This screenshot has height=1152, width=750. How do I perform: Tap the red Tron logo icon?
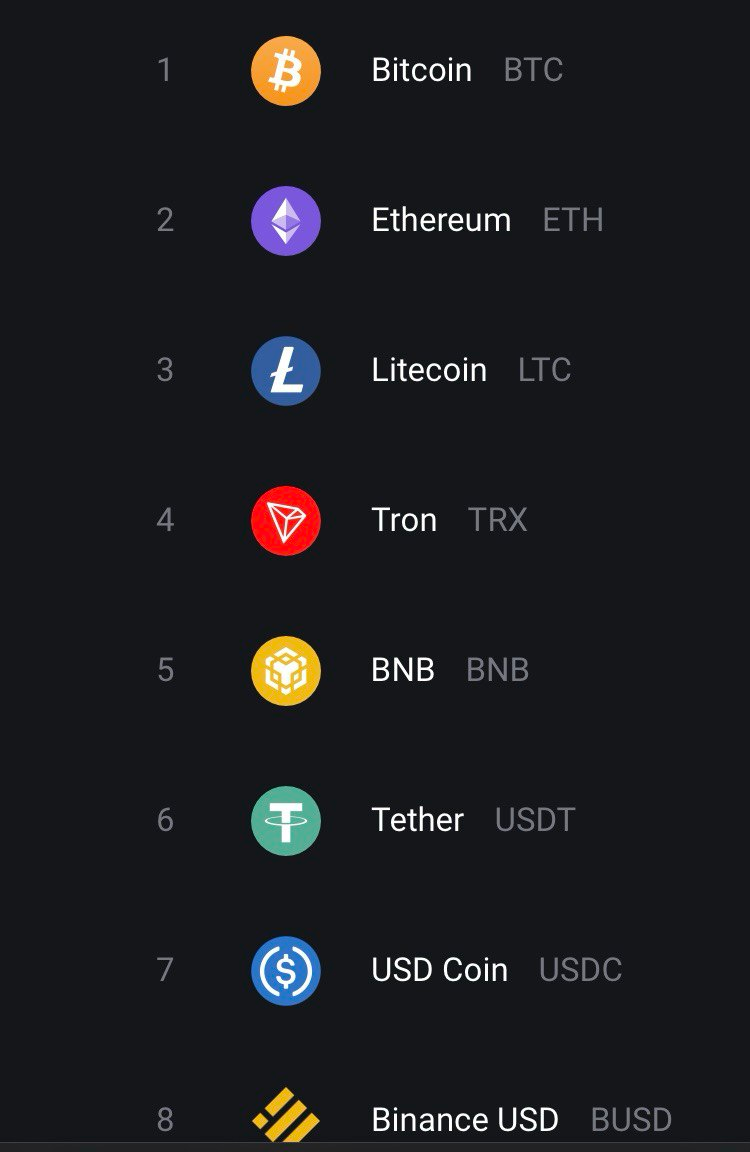pos(286,521)
